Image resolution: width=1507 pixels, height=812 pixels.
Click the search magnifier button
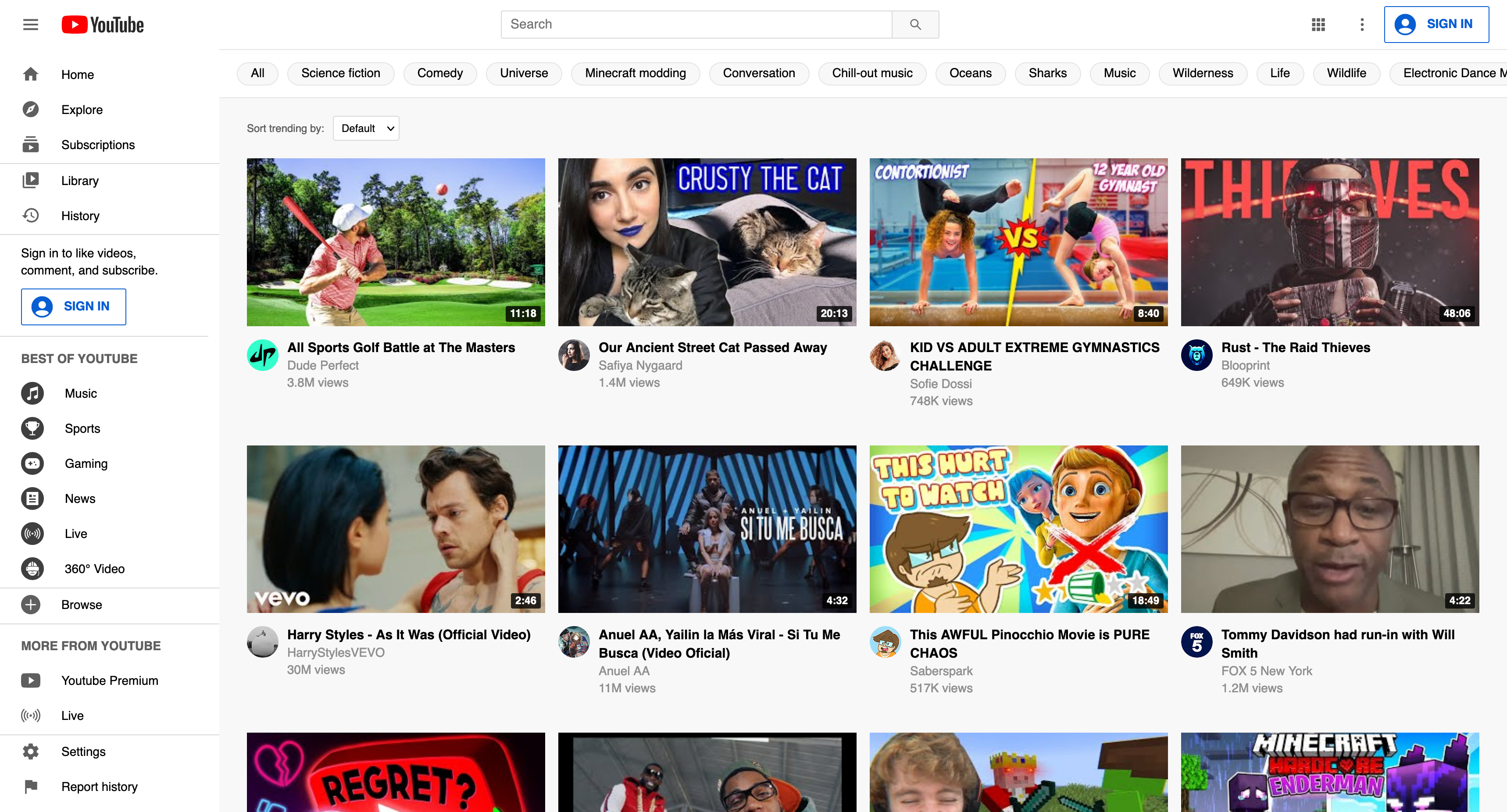pos(915,25)
